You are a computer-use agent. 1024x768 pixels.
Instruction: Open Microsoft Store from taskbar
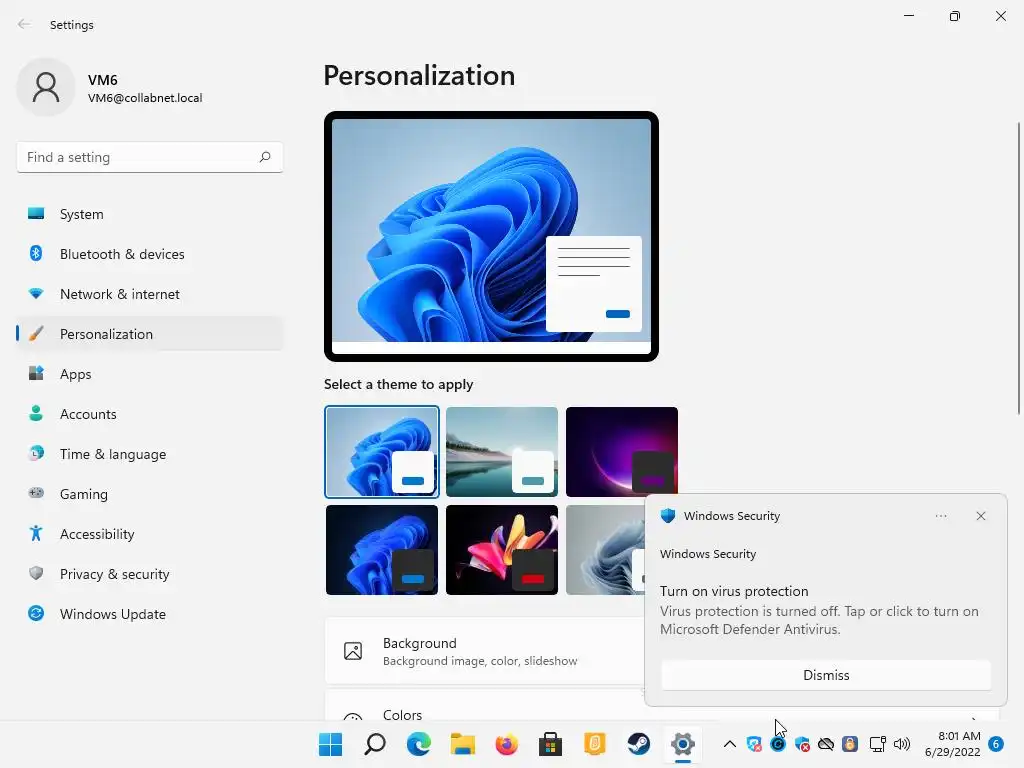pyautogui.click(x=551, y=744)
